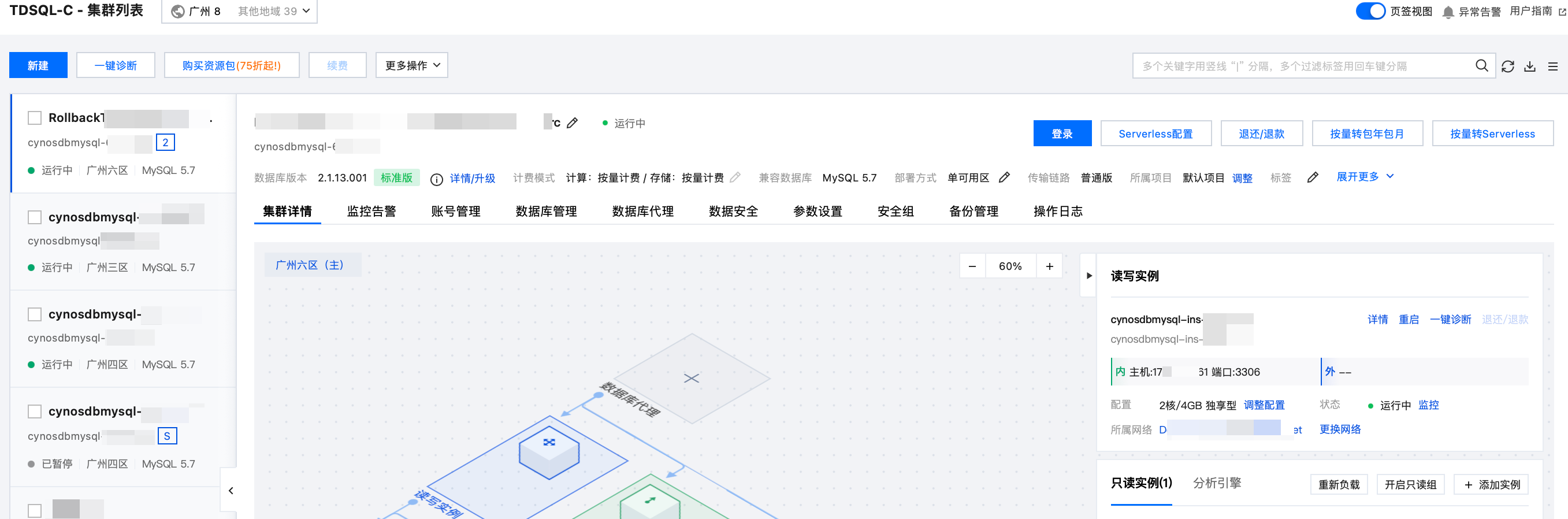The image size is (1568, 519).
Task: Click 购买资源包 button
Action: (232, 65)
